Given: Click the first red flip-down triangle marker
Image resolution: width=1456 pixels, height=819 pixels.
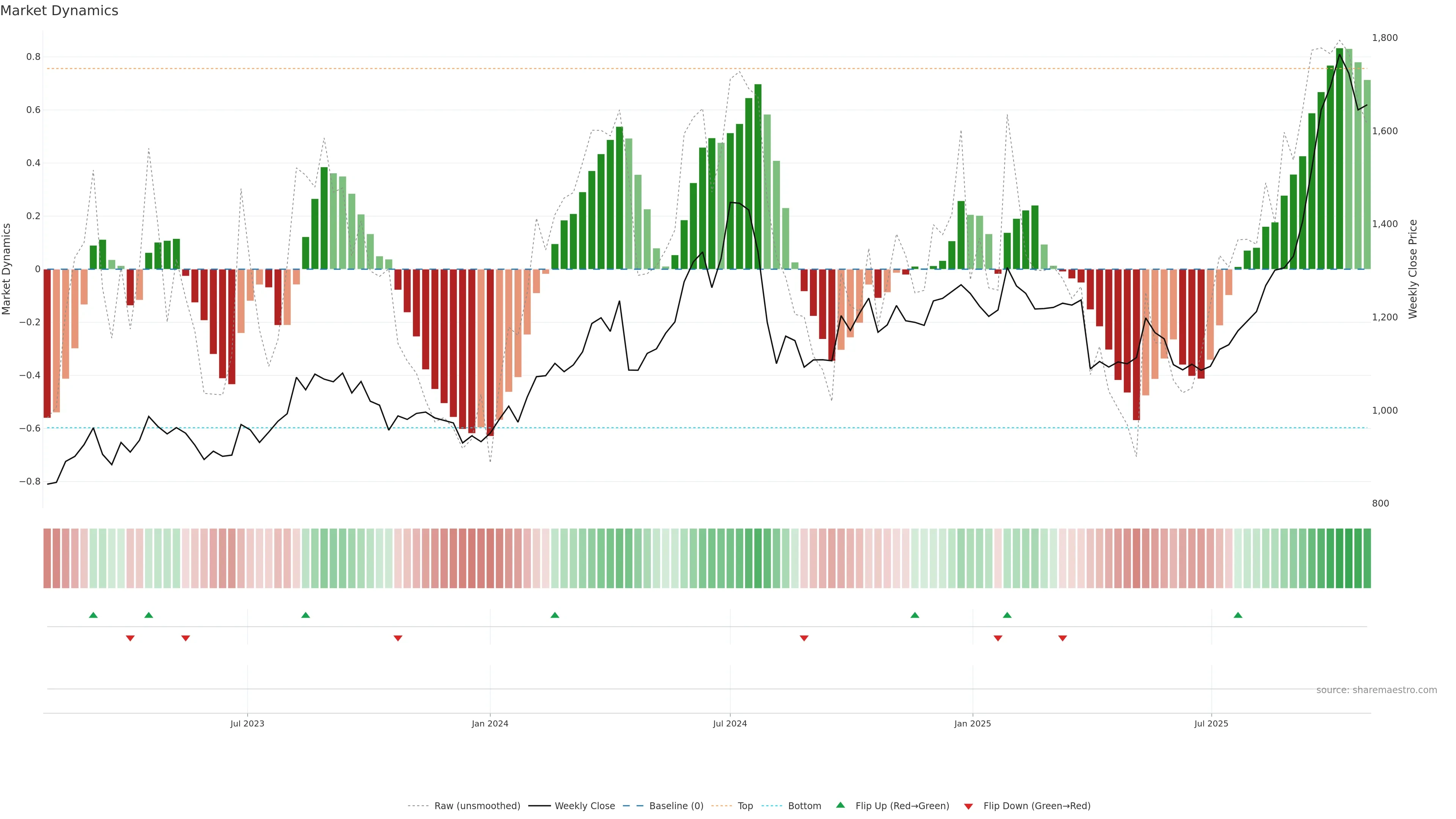Looking at the screenshot, I should point(130,638).
